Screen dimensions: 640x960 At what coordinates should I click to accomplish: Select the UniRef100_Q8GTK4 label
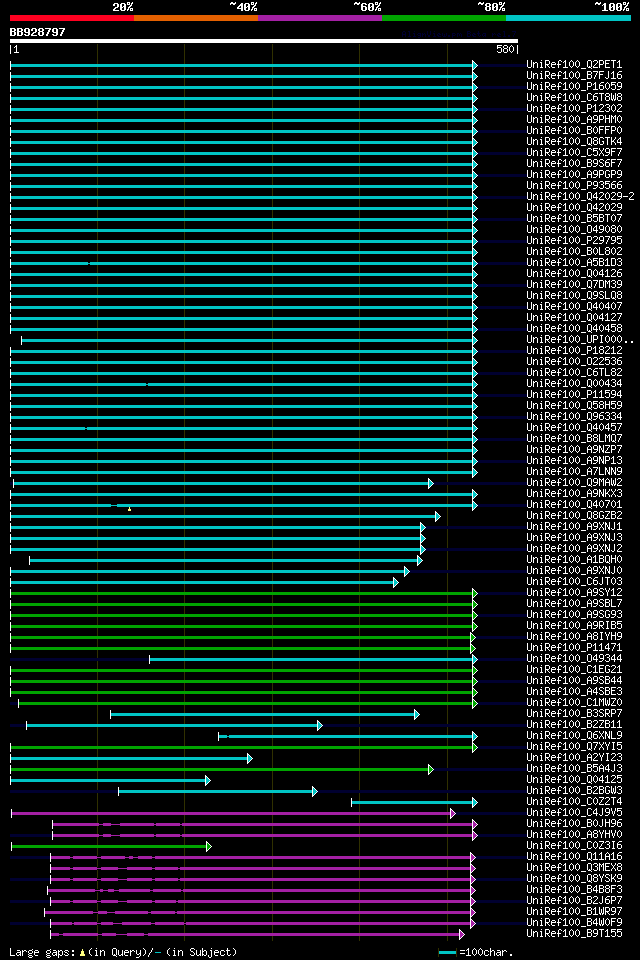(574, 141)
